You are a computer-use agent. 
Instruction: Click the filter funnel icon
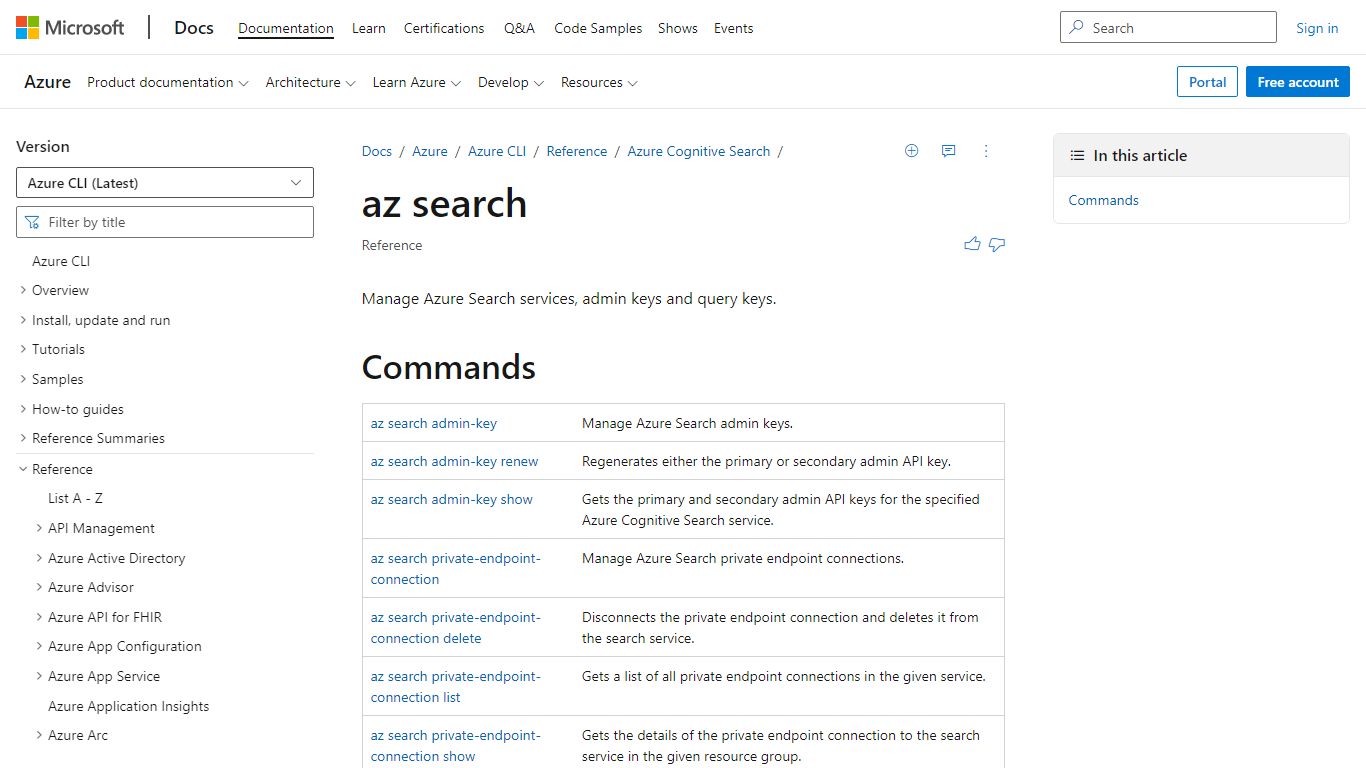tap(33, 222)
